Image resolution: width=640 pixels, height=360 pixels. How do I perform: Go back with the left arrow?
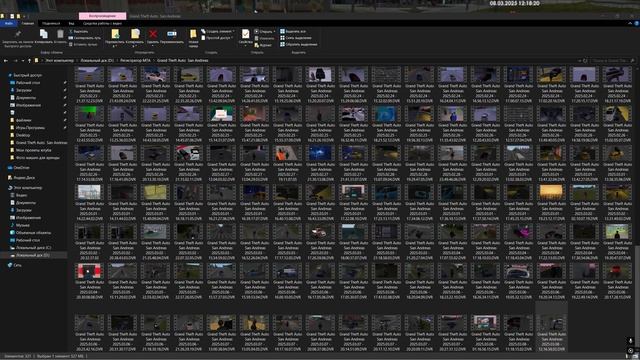(x=6, y=60)
